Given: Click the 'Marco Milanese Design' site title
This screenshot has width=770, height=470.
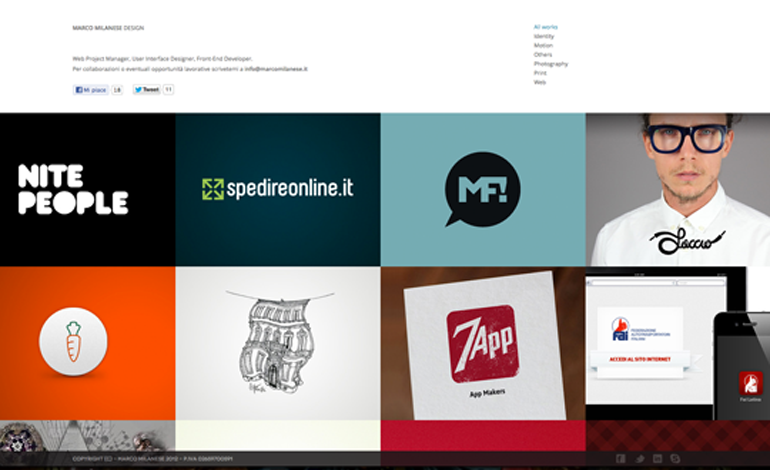Looking at the screenshot, I should [x=108, y=28].
